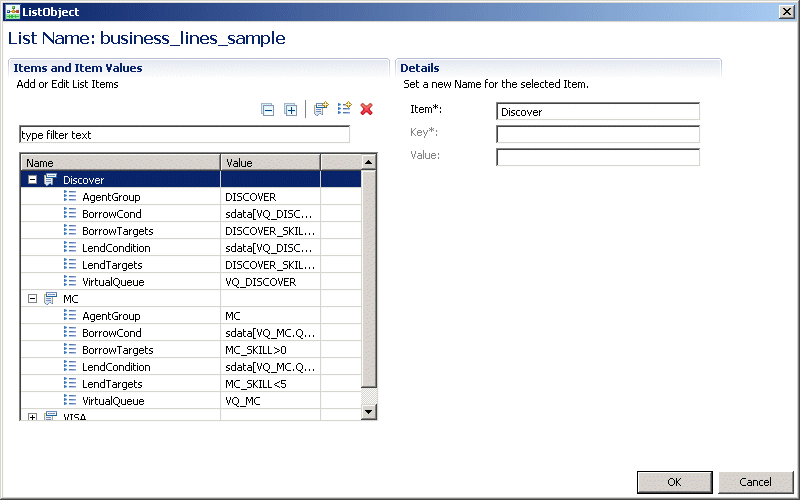Click the VQ_DISCOVER value cell
Image resolution: width=800 pixels, height=500 pixels.
pos(270,282)
